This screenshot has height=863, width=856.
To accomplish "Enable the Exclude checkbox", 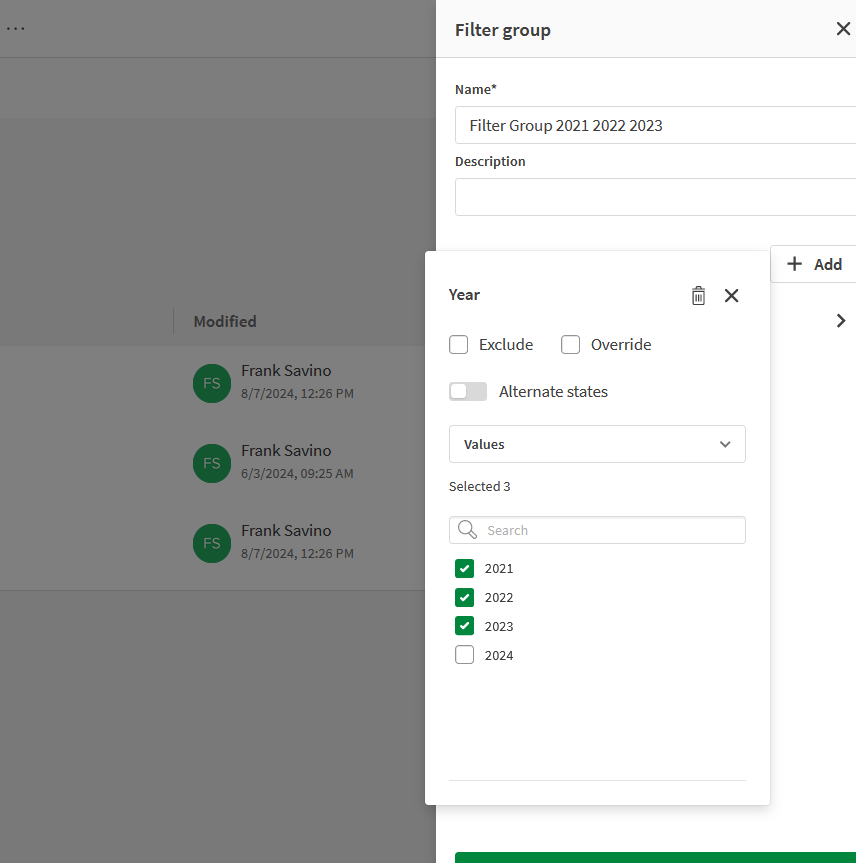I will click(458, 344).
